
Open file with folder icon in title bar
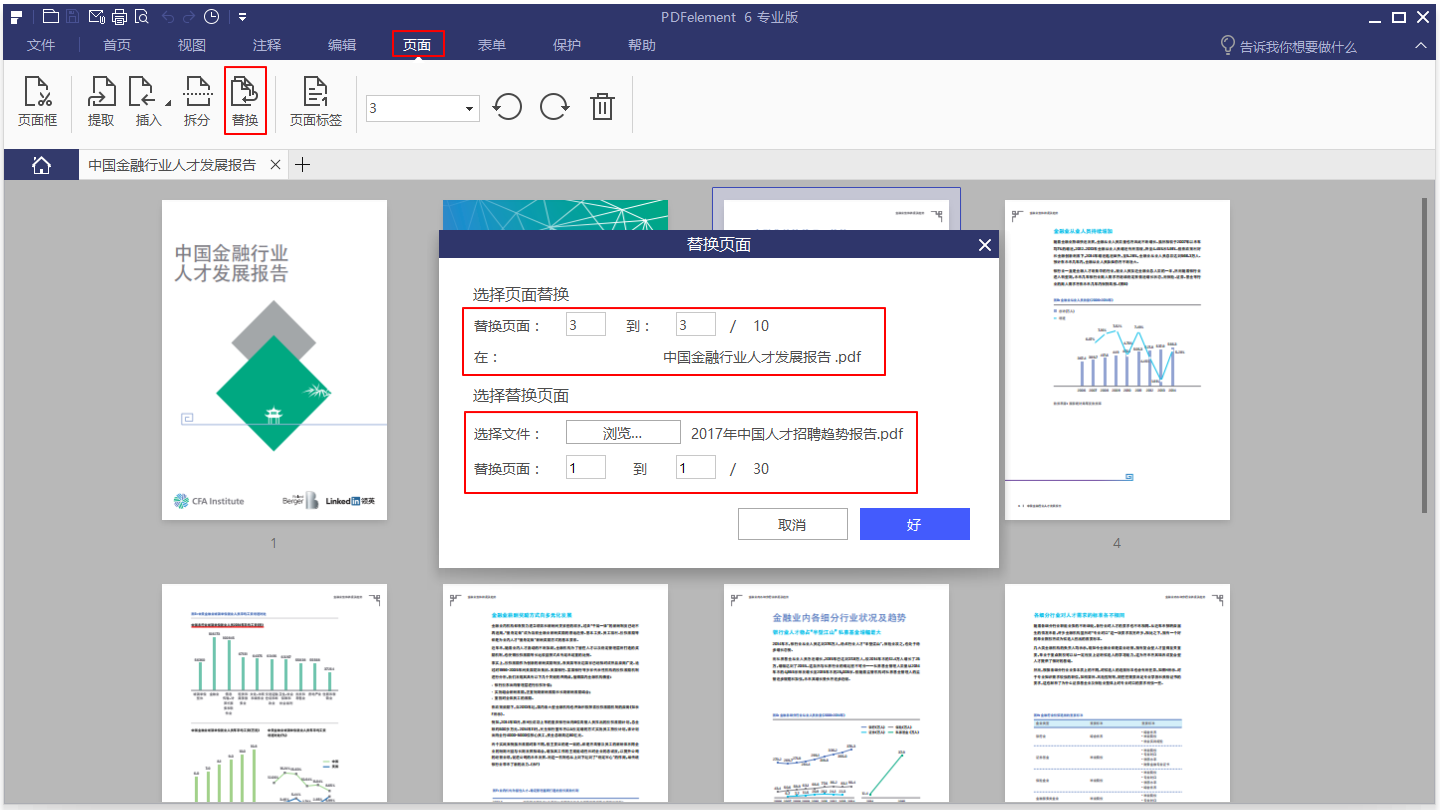click(x=50, y=17)
